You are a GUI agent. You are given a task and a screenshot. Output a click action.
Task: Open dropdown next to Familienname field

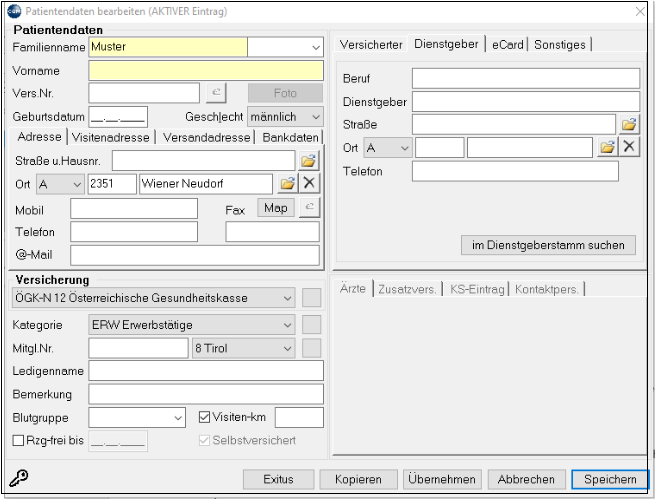pyautogui.click(x=316, y=47)
